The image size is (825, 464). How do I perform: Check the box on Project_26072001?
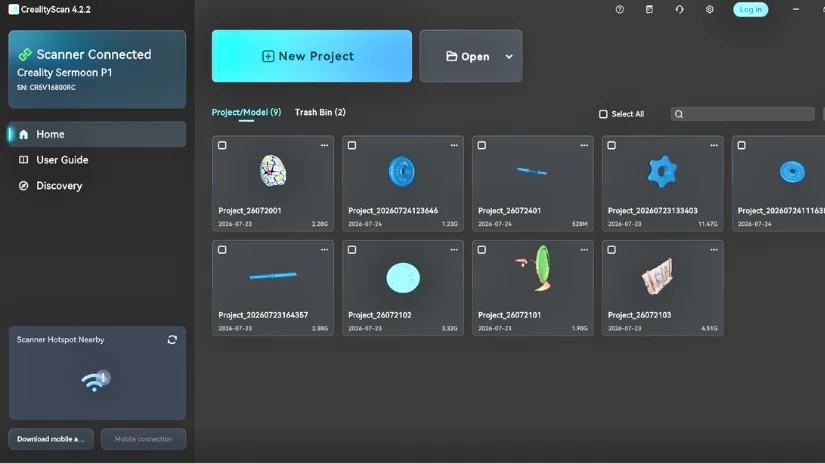point(222,145)
